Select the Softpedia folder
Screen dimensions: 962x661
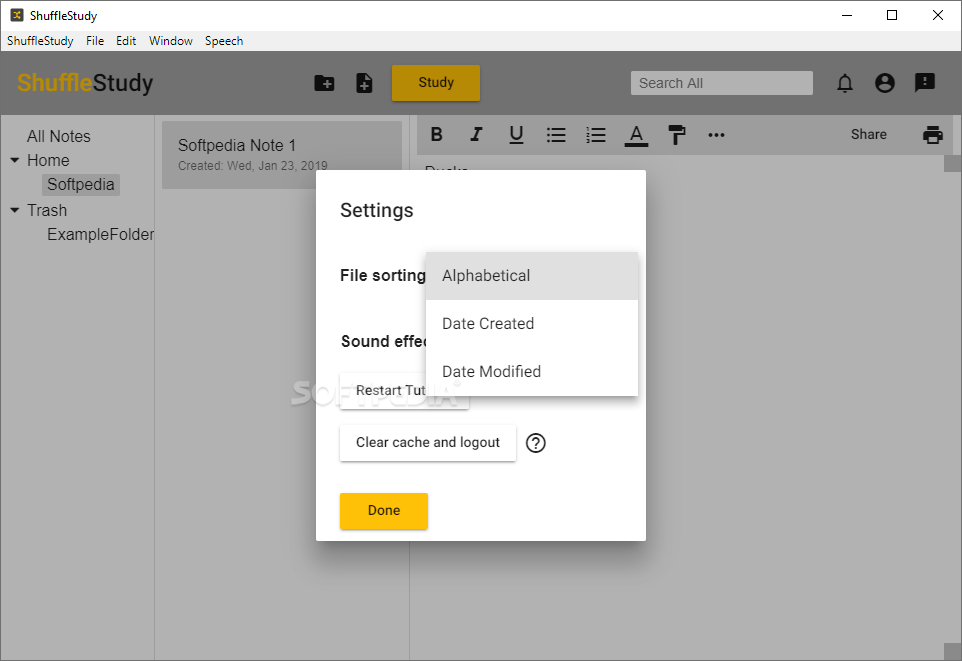pyautogui.click(x=80, y=185)
